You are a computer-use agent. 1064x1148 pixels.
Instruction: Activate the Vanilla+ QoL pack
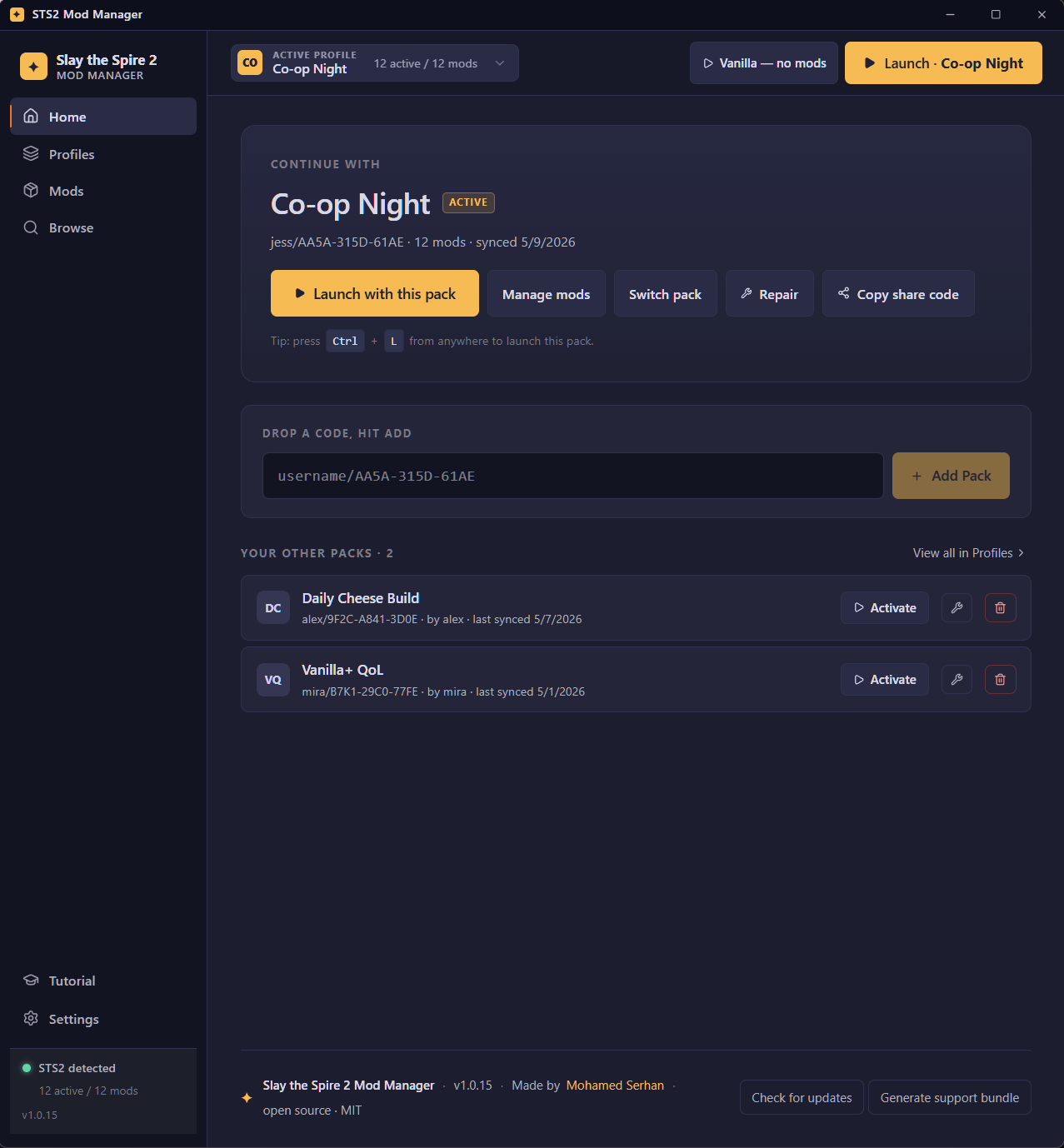click(885, 680)
